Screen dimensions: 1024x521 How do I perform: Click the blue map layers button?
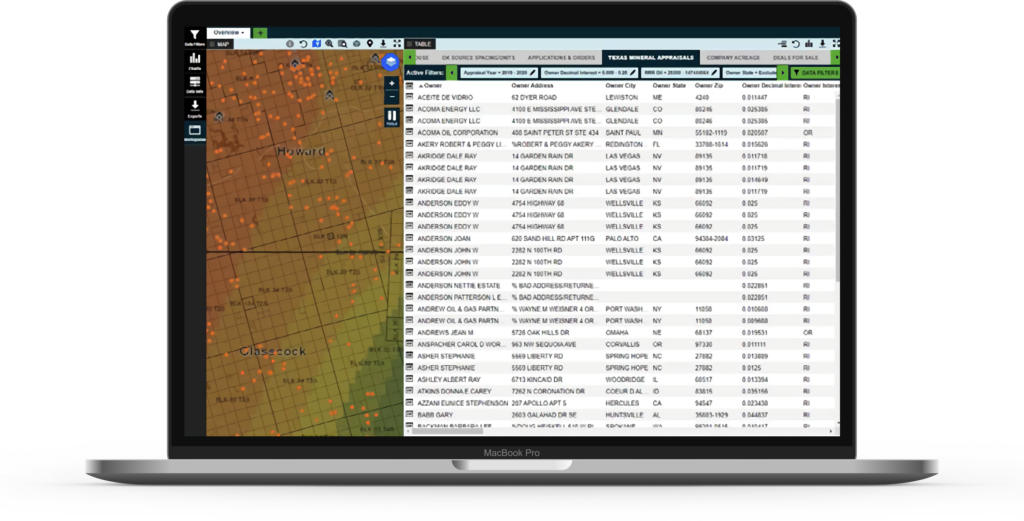pos(391,63)
